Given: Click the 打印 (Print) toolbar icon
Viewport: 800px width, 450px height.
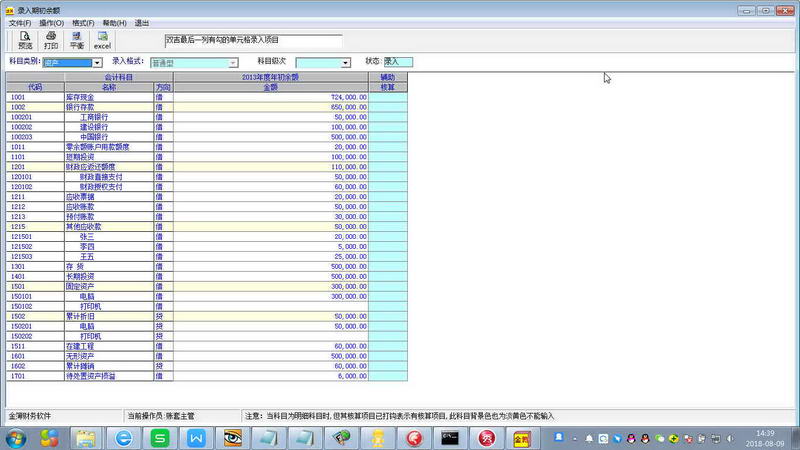Looking at the screenshot, I should point(51,40).
